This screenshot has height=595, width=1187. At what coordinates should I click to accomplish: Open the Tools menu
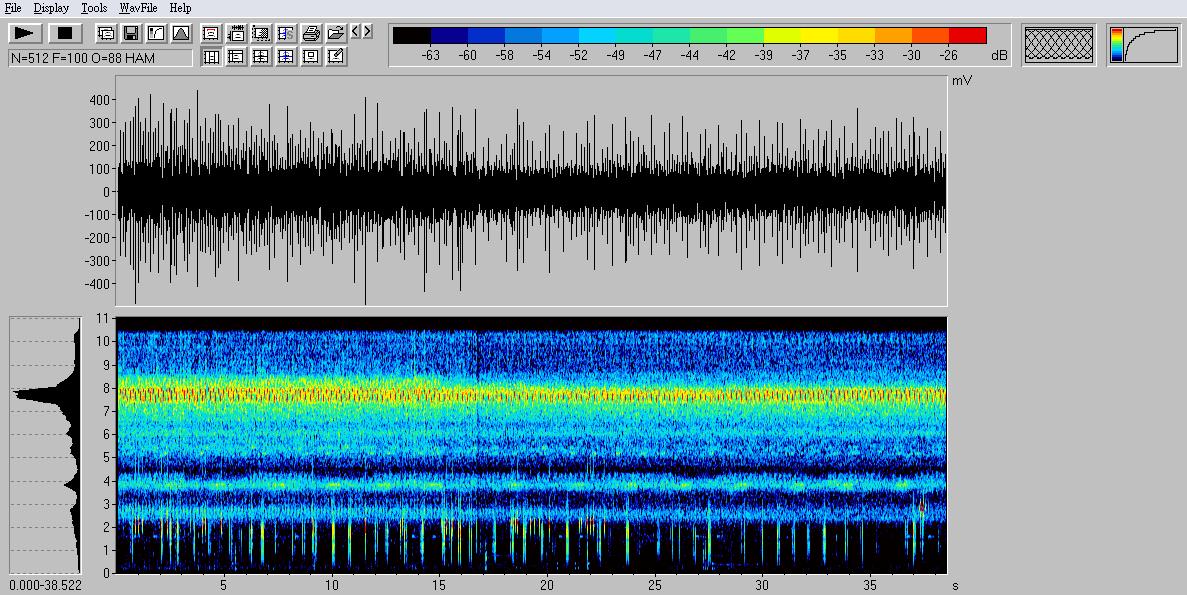(94, 8)
